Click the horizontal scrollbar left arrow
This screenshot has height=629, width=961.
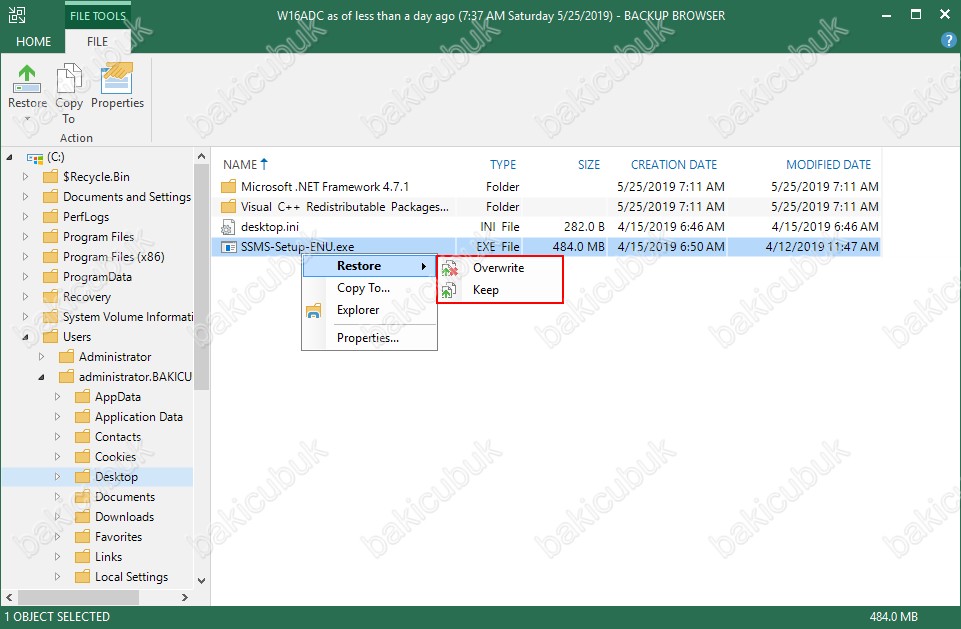tap(9, 597)
